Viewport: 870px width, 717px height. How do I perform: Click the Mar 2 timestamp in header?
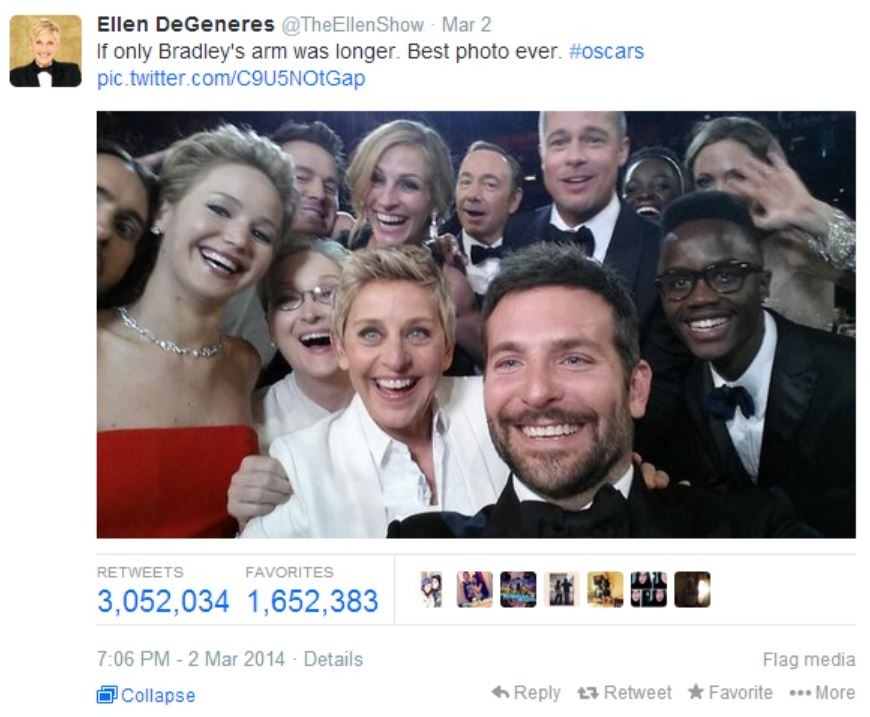[x=466, y=24]
